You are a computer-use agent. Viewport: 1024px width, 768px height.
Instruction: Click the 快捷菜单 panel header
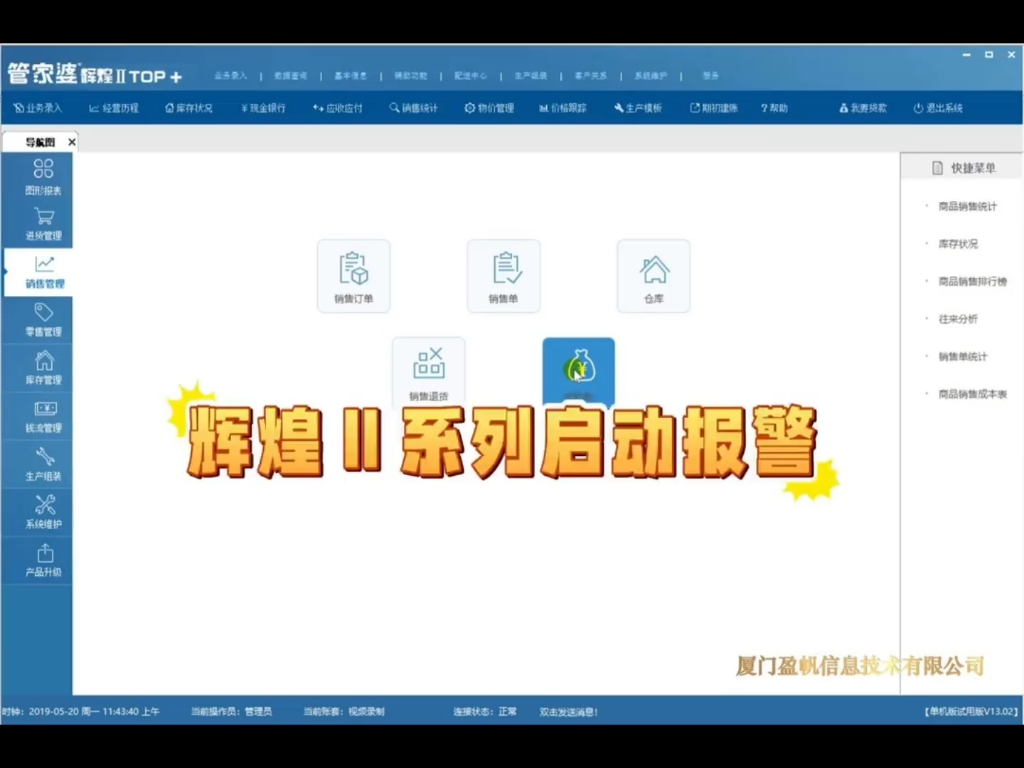963,168
